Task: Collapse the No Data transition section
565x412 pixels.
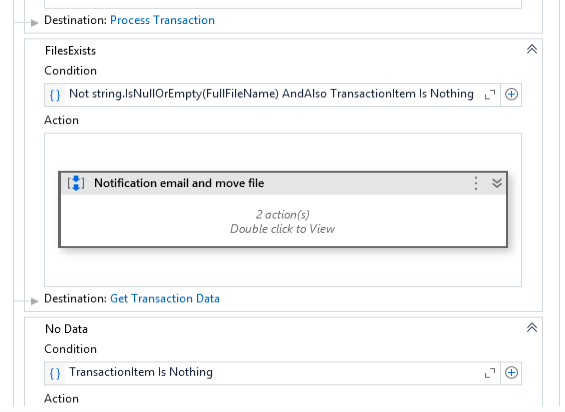Action: pos(532,328)
